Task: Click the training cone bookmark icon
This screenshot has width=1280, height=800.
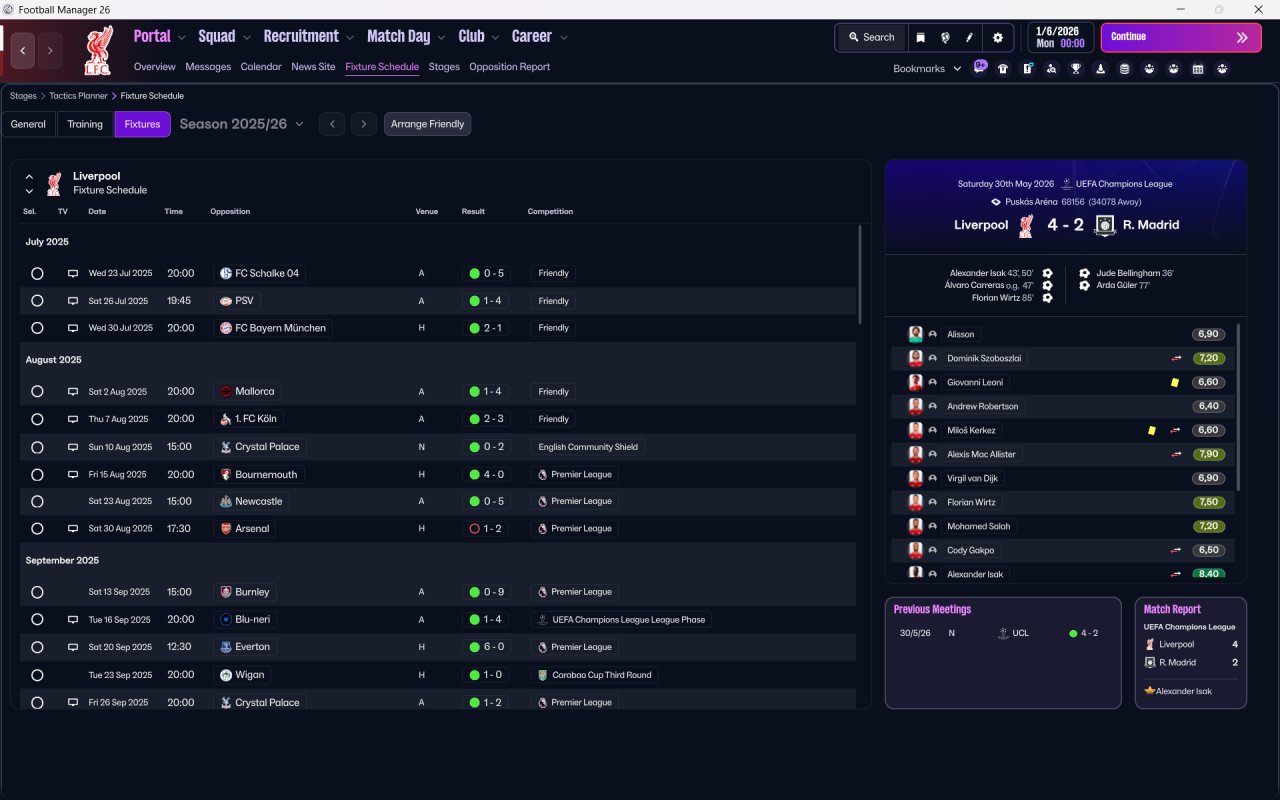Action: pos(1101,69)
